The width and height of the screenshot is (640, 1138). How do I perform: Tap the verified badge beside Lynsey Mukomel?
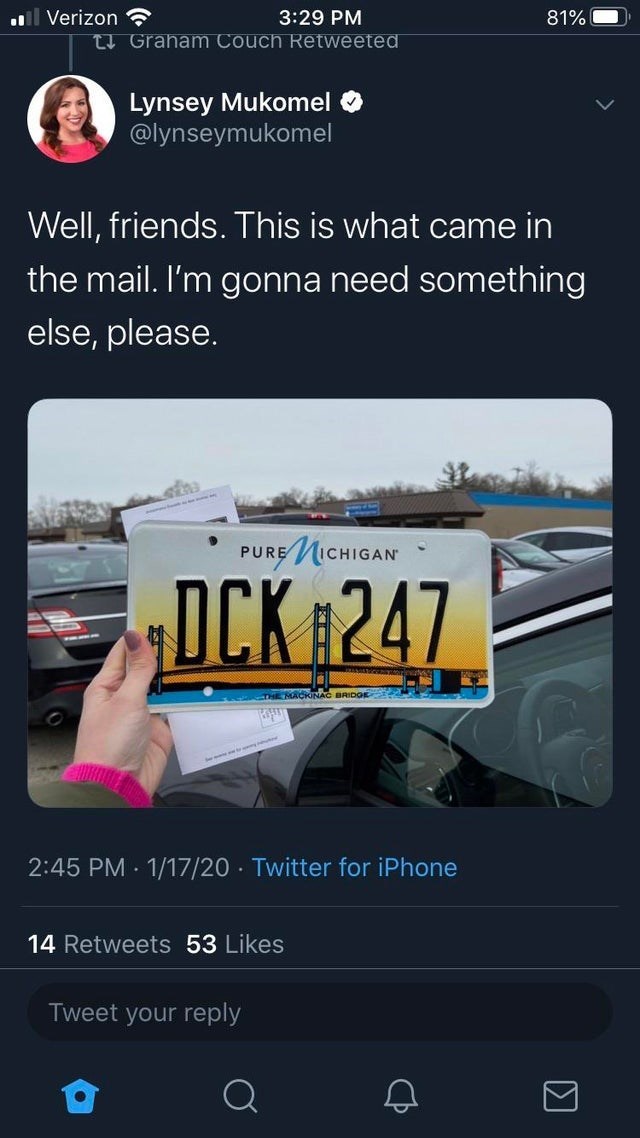[352, 103]
